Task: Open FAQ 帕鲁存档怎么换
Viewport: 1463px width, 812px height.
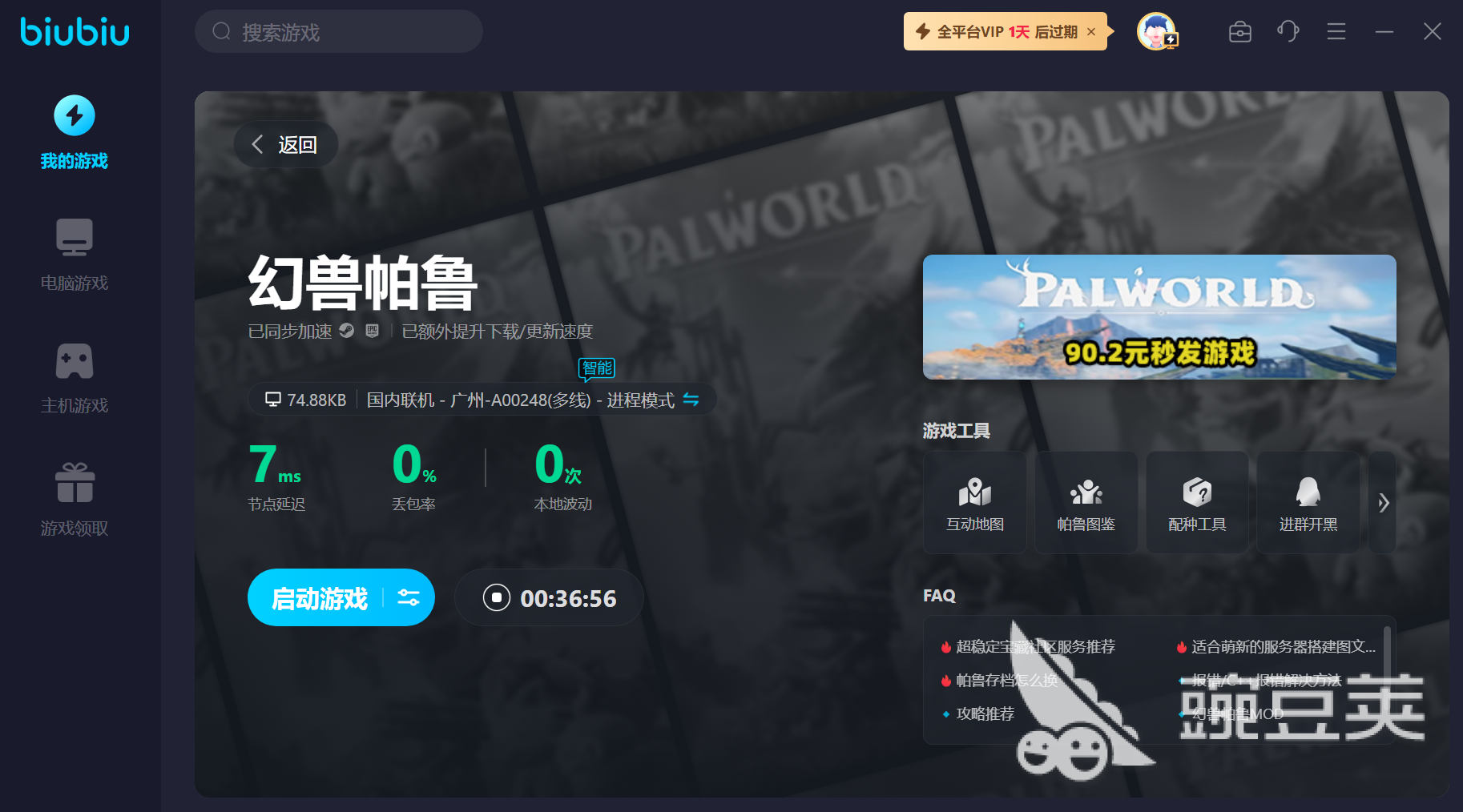Action: 1007,681
